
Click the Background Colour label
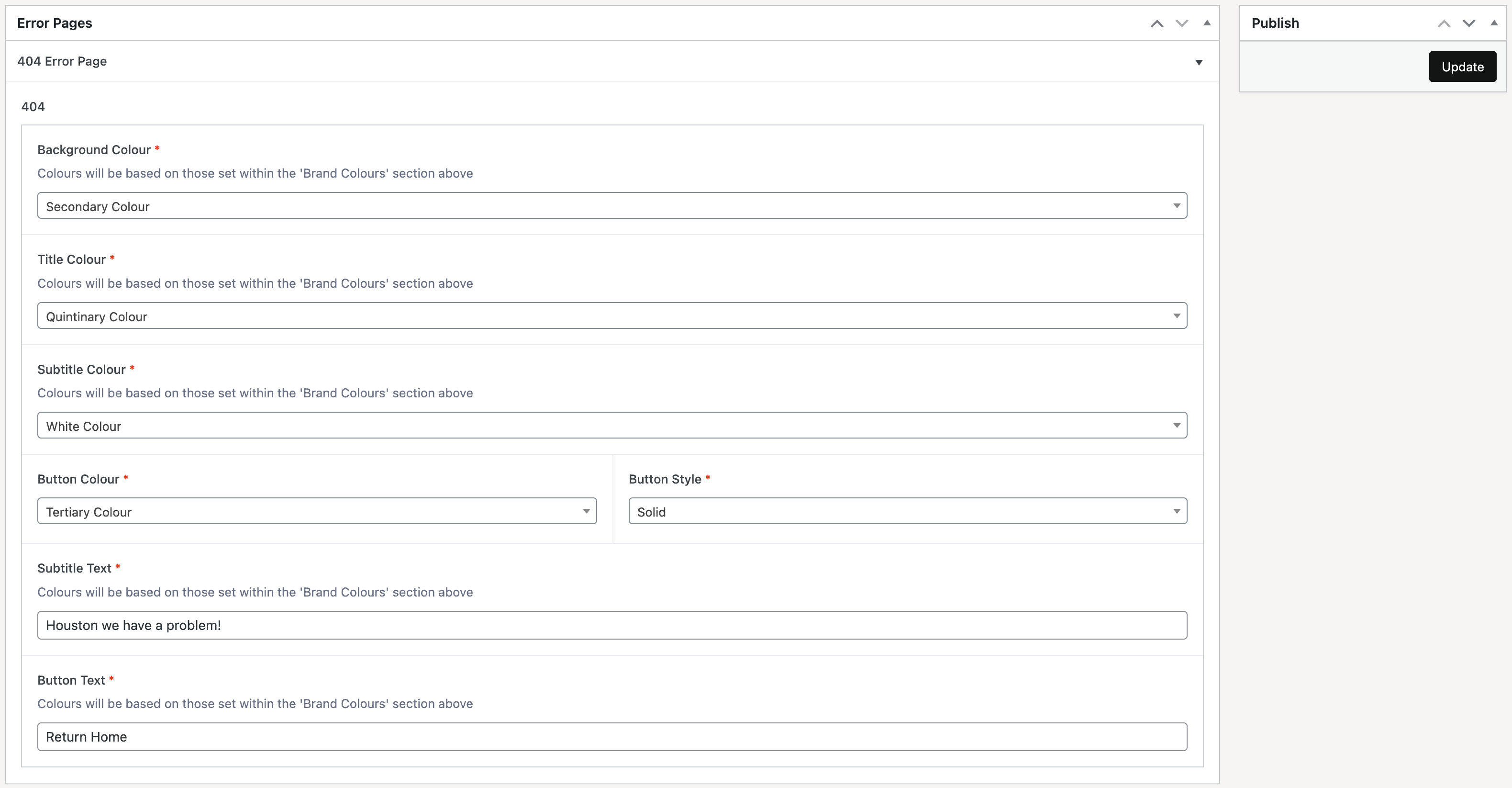[x=94, y=150]
